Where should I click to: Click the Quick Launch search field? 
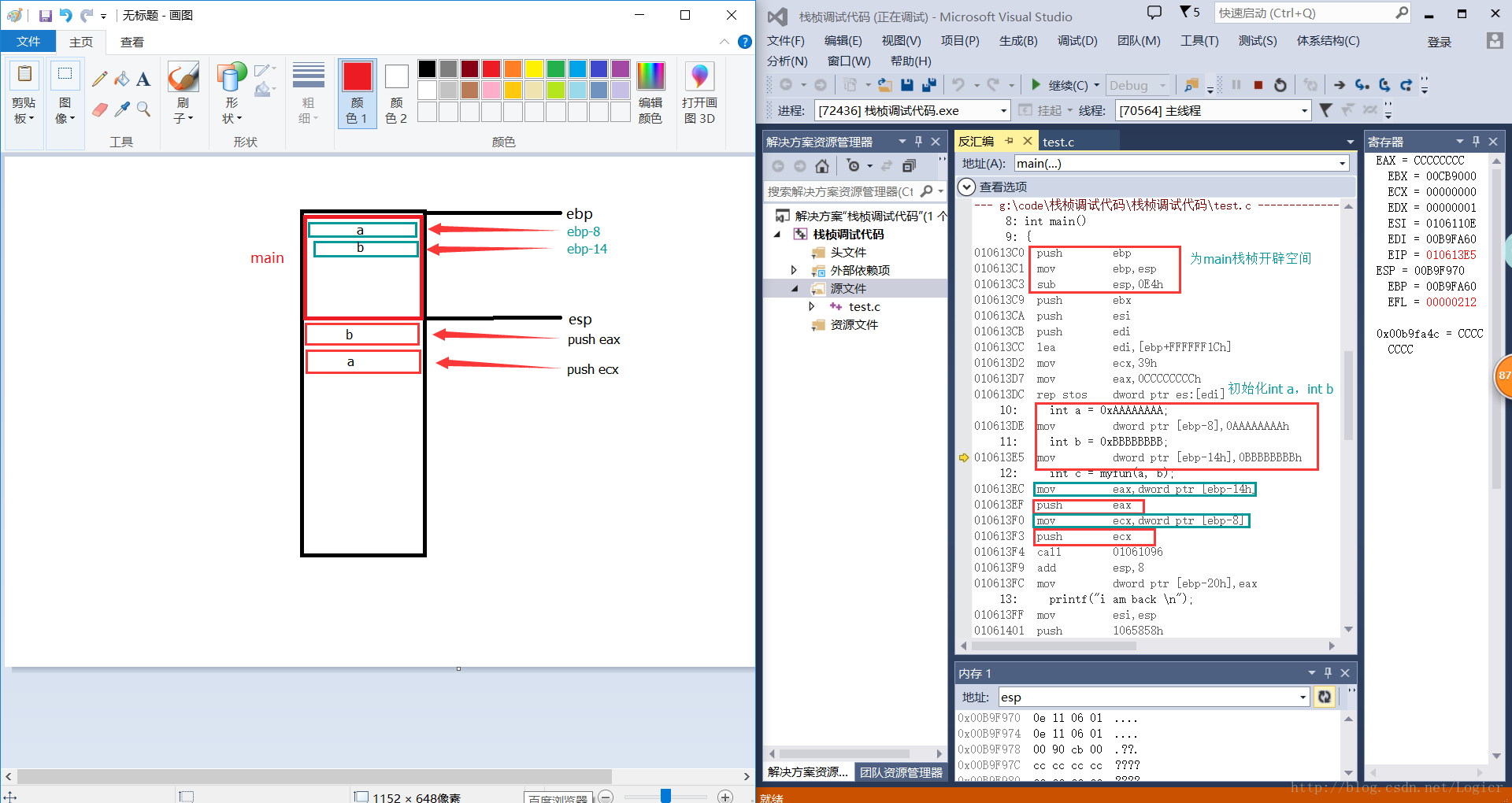[1313, 13]
